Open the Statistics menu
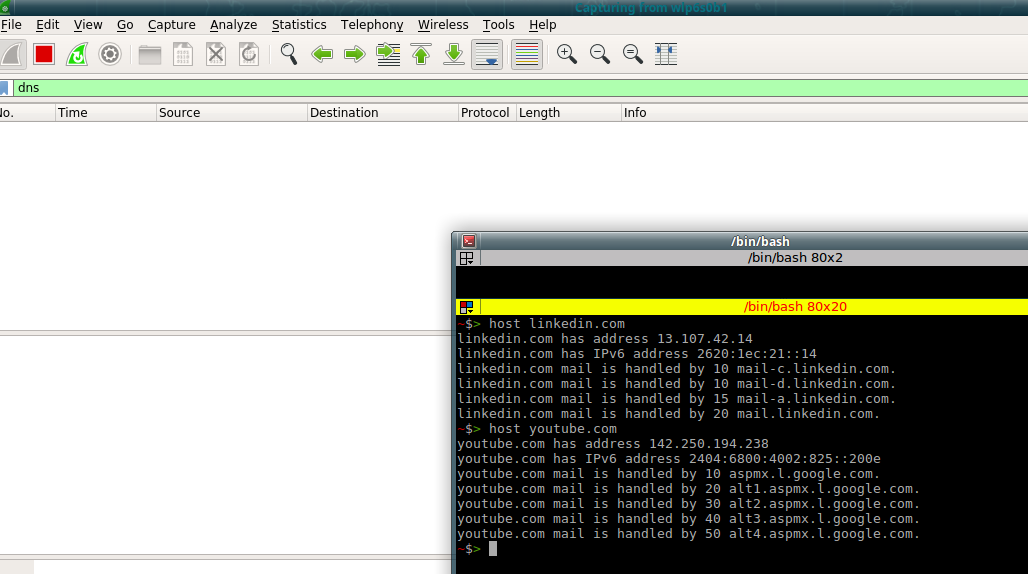Image resolution: width=1028 pixels, height=574 pixels. [299, 25]
